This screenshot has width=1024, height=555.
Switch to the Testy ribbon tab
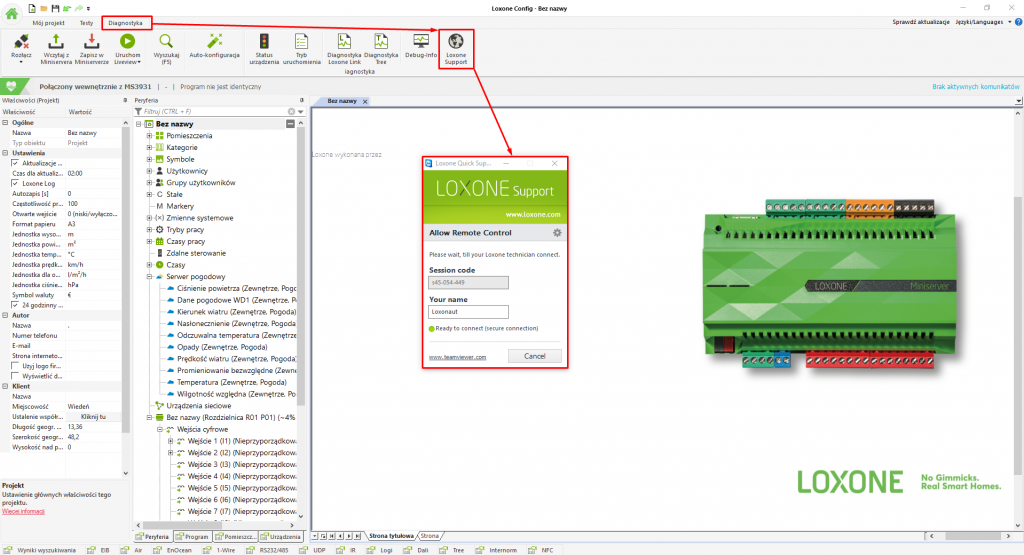86,21
